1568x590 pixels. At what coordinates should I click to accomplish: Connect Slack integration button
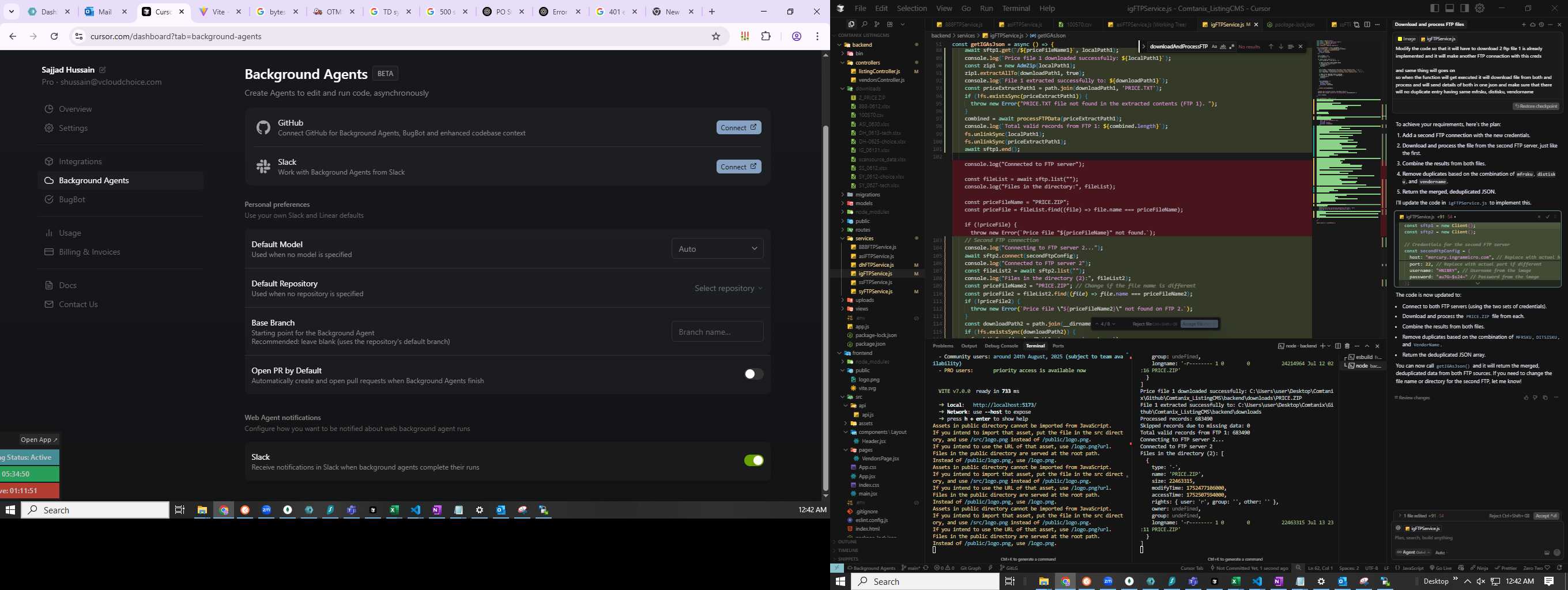738,167
